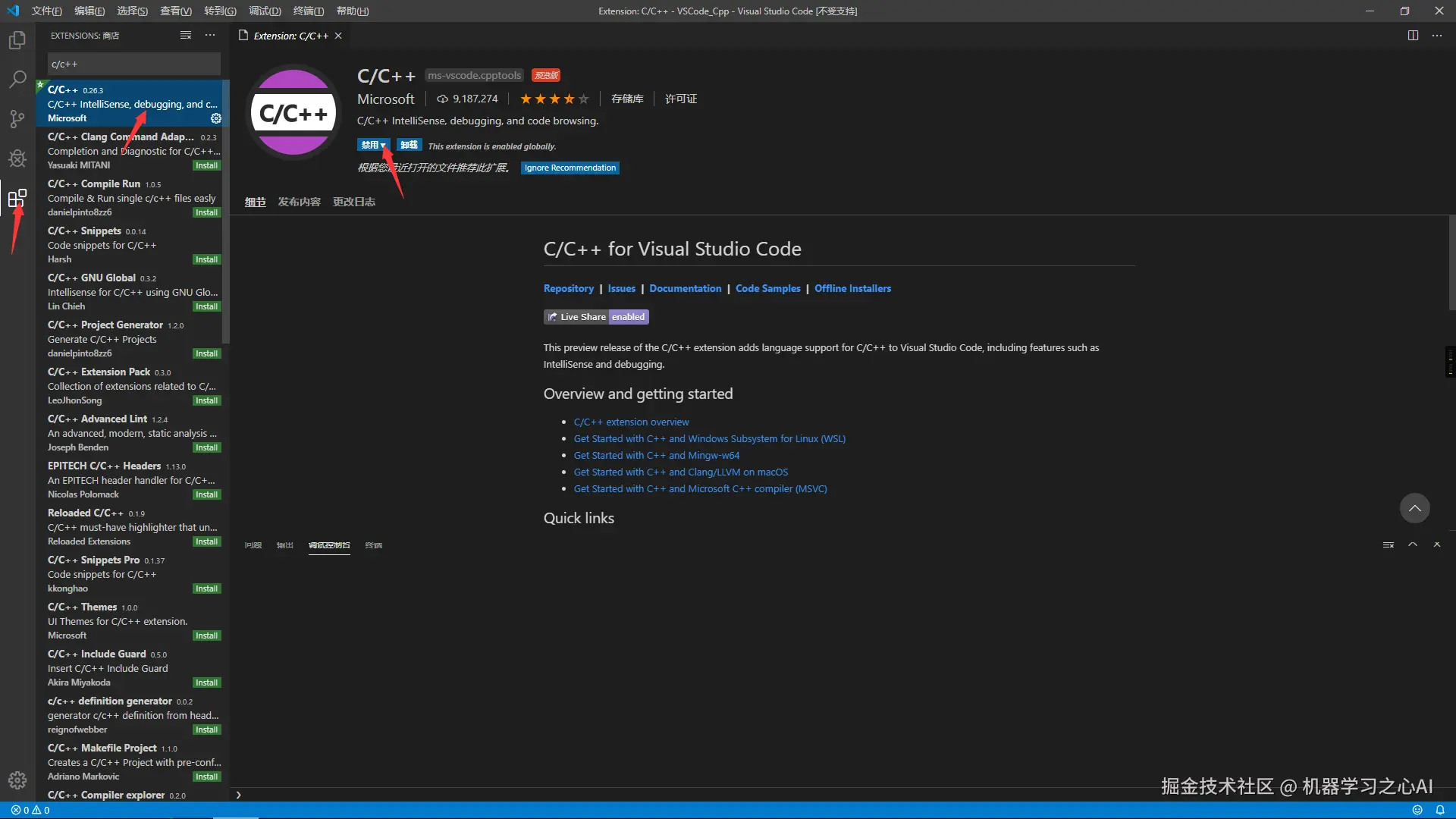Click the scroll-to-top round button
Screen dimensions: 1456x819
click(x=1414, y=508)
